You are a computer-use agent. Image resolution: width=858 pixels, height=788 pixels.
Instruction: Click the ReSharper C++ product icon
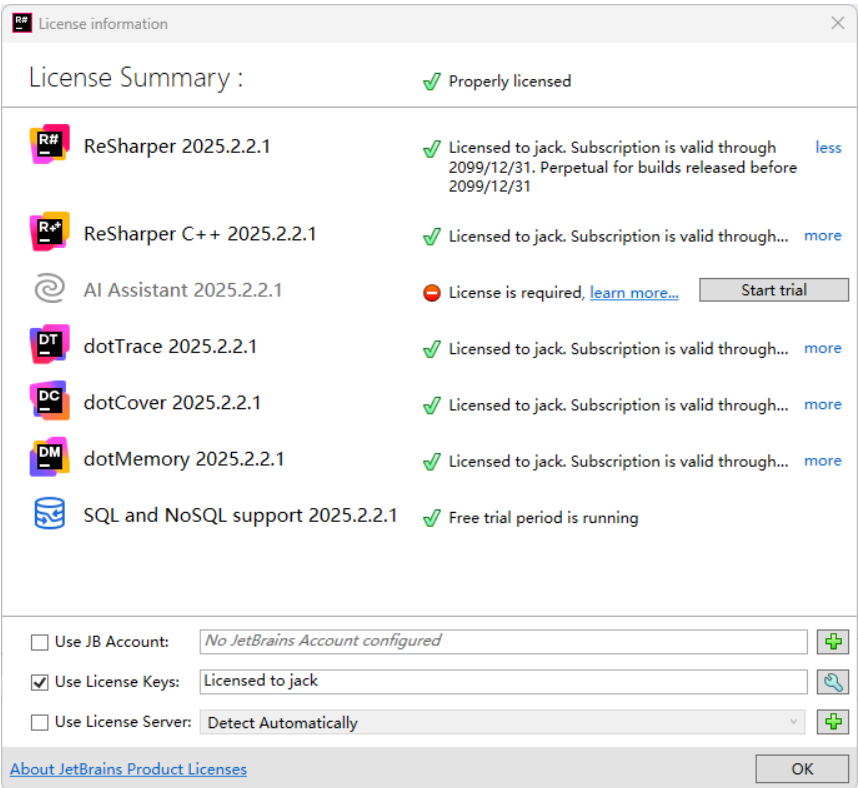tap(50, 233)
